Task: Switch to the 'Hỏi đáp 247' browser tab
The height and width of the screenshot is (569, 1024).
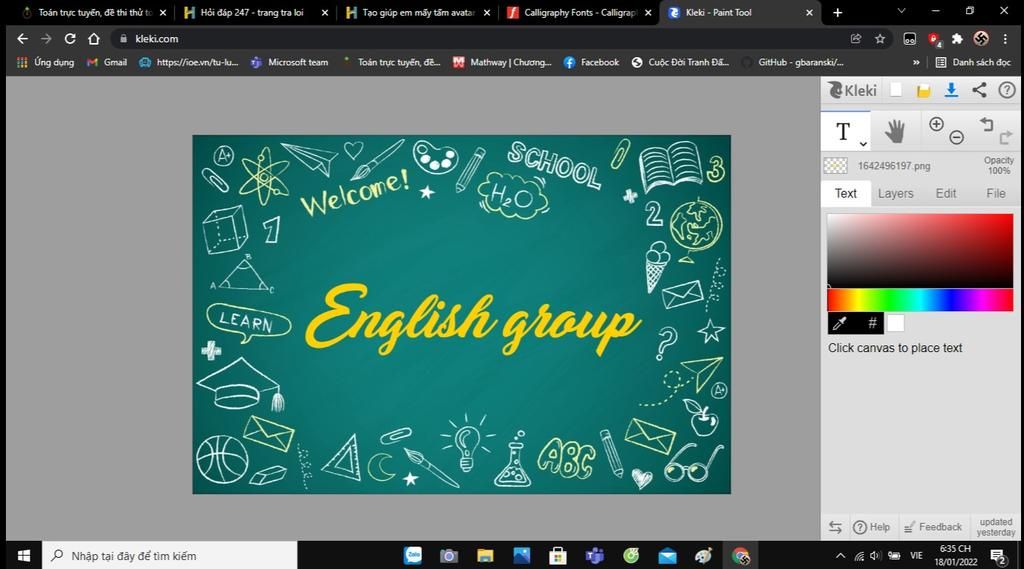Action: [x=252, y=12]
